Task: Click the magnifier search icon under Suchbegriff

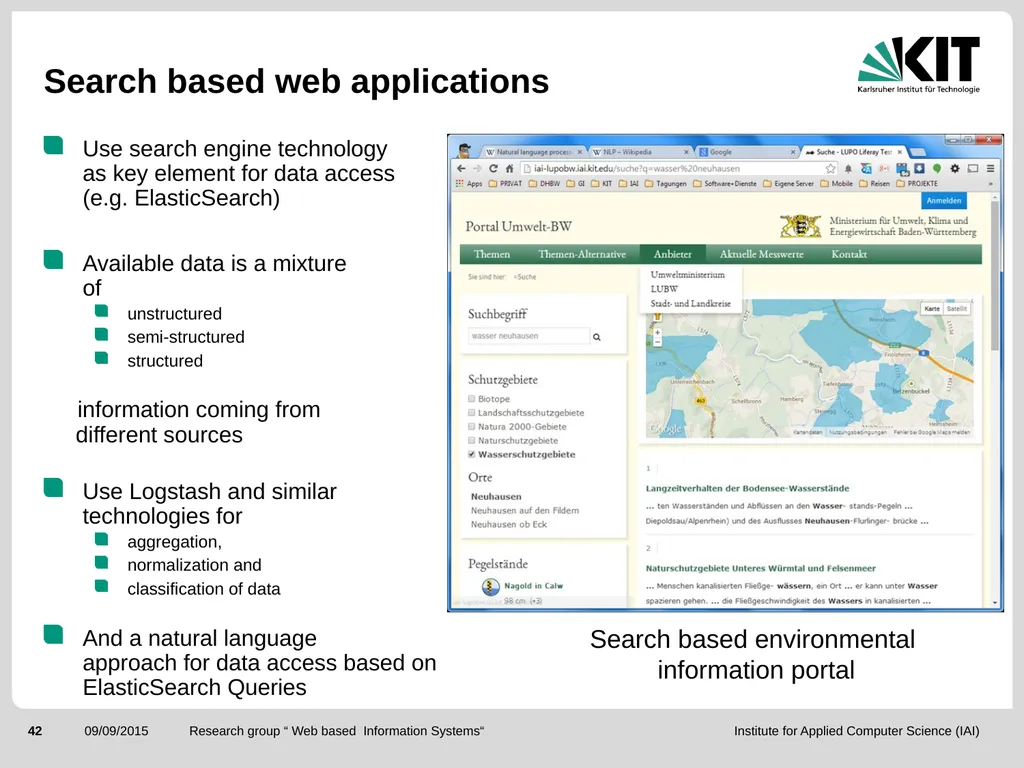Action: coord(596,337)
